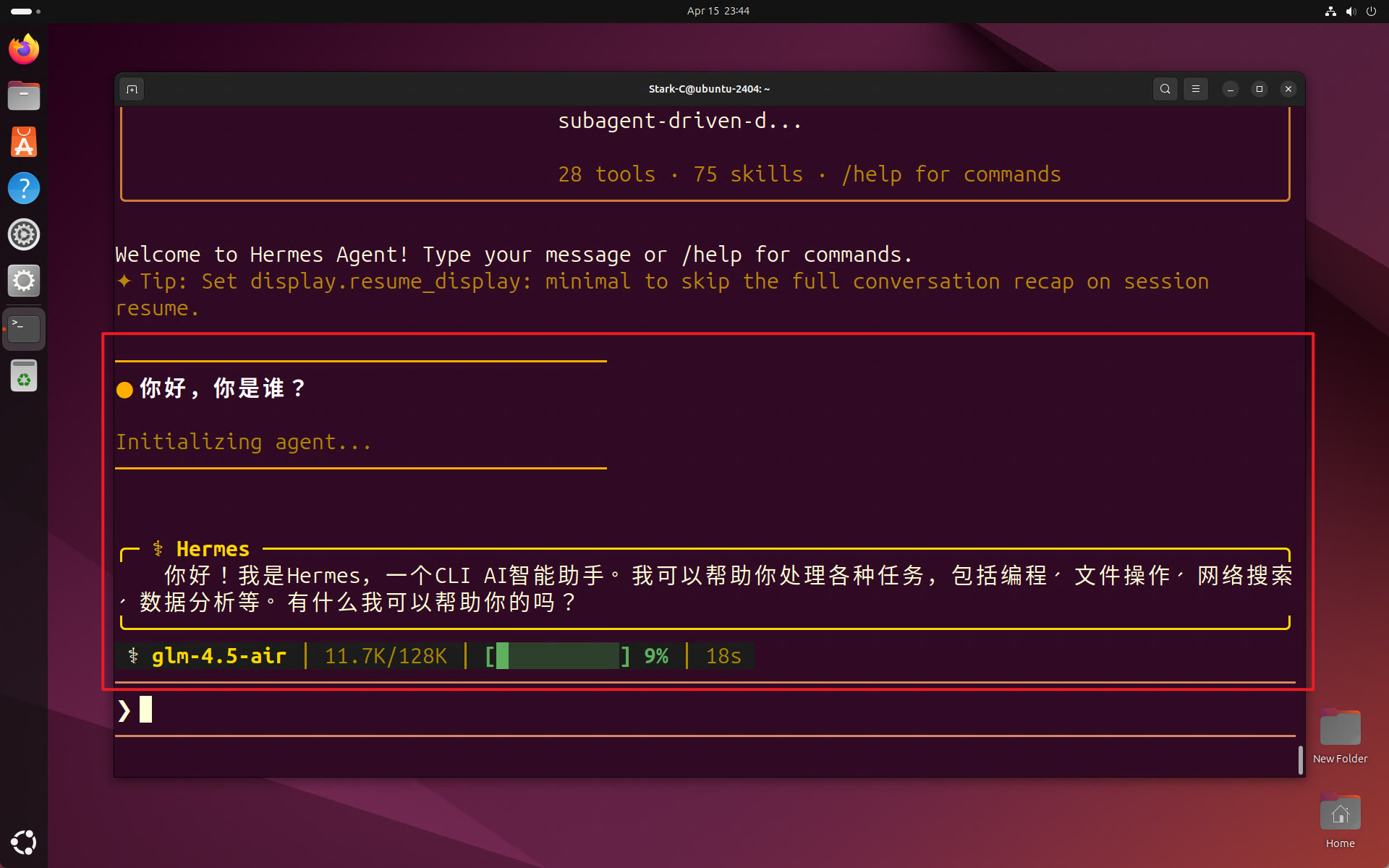1389x868 pixels.
Task: Click the window title 'Stark-C@ubuntu-2404: ~'
Action: (709, 89)
